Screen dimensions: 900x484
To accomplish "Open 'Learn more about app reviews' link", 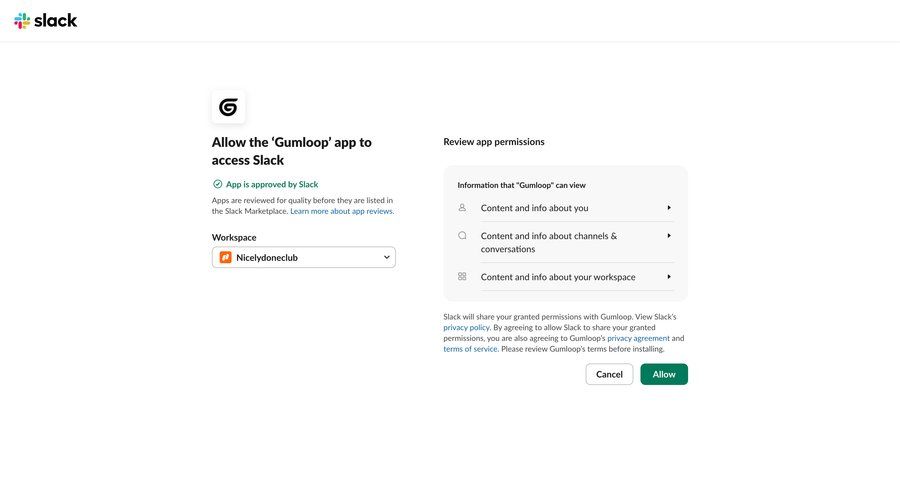I will [x=341, y=211].
